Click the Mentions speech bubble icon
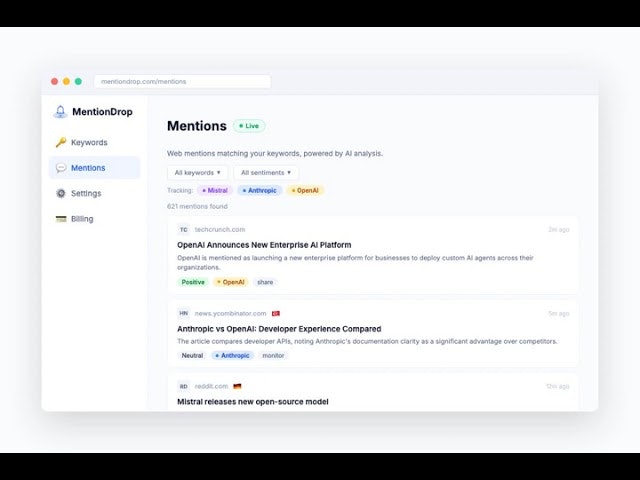This screenshot has width=640, height=480. 61,168
